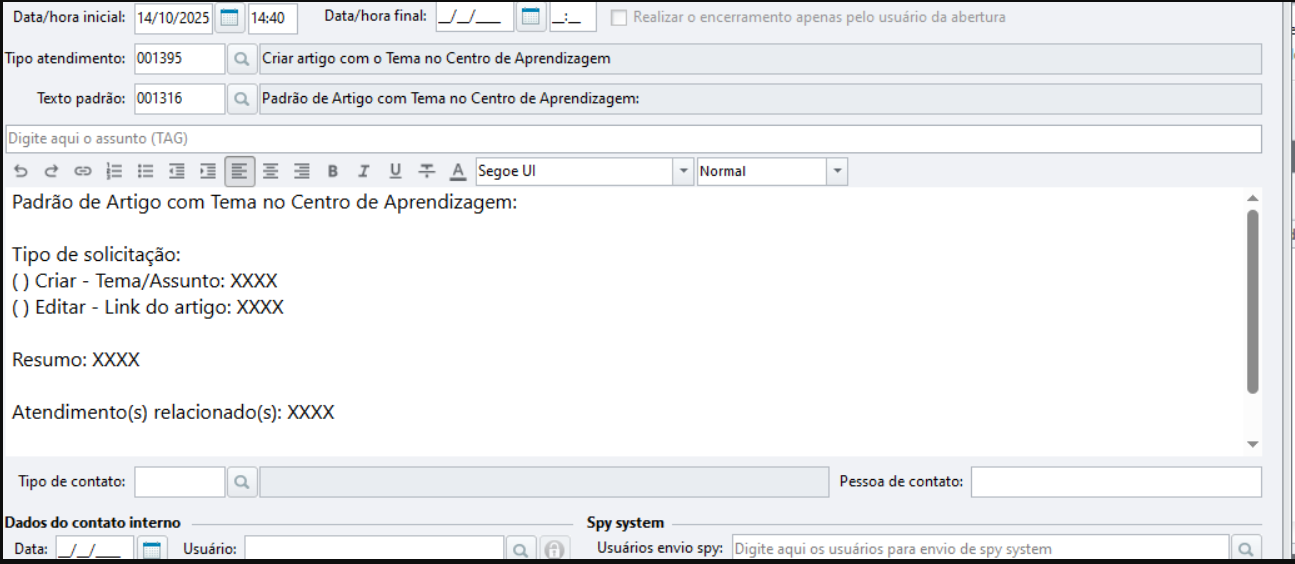Align text to the right
Viewport: 1295px width, 564px height.
(x=302, y=171)
